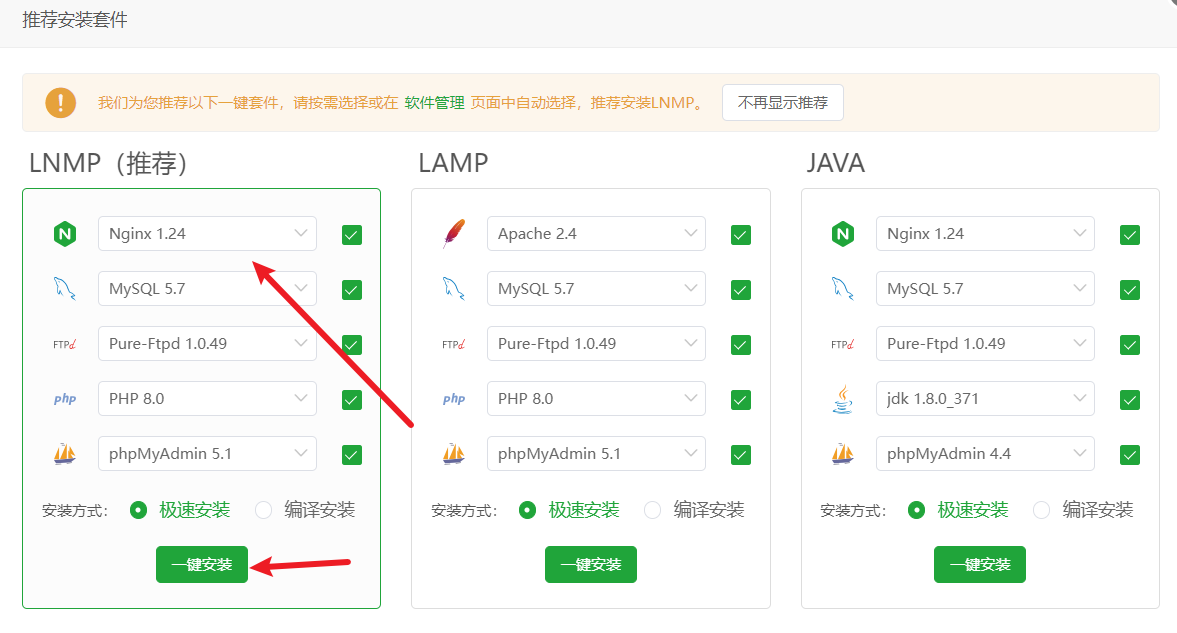
Task: Select 编译安装 radio in JAVA panel
Action: pyautogui.click(x=1041, y=511)
